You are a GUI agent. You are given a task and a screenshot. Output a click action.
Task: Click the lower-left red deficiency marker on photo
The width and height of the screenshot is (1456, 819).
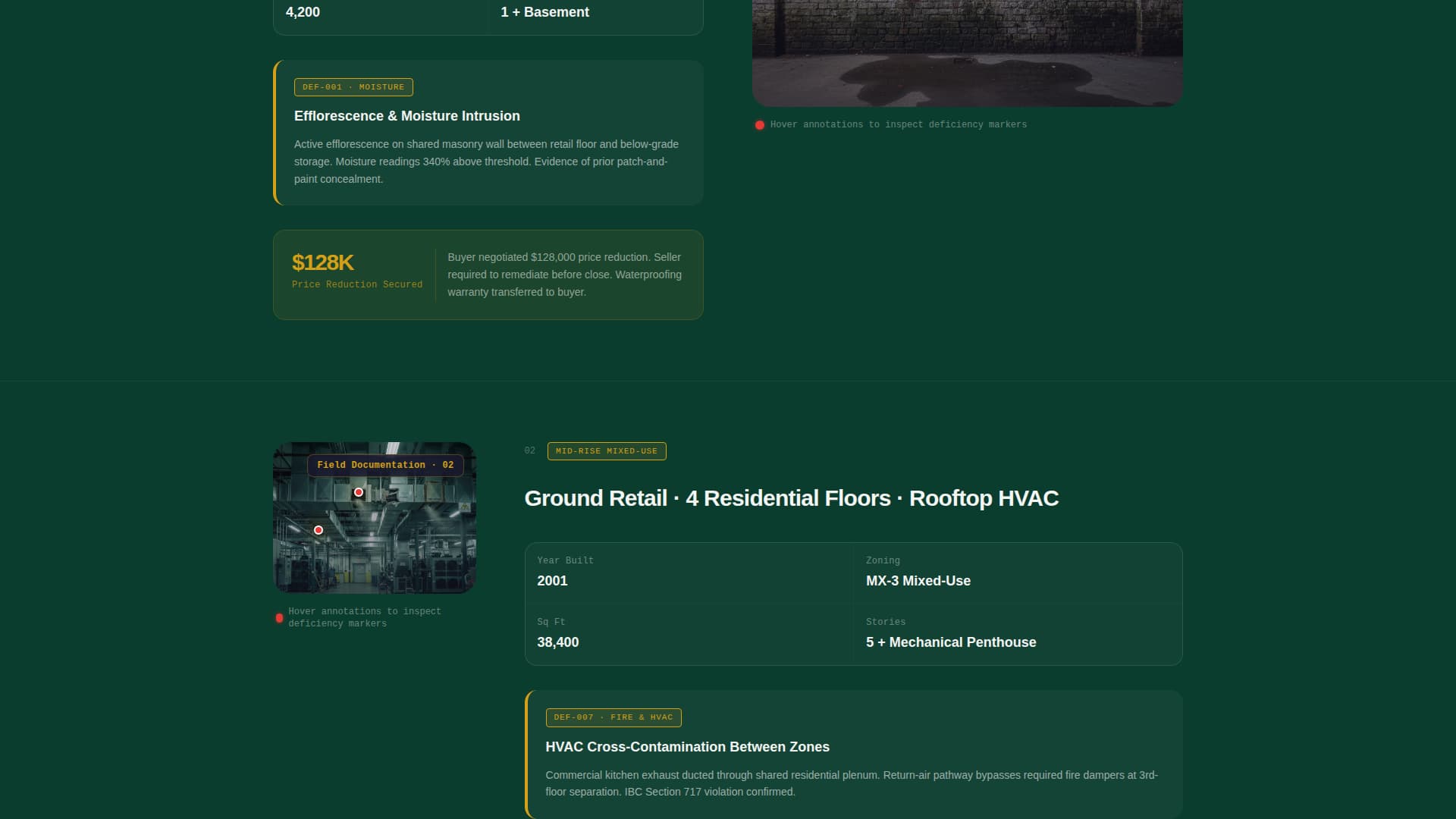coord(318,530)
